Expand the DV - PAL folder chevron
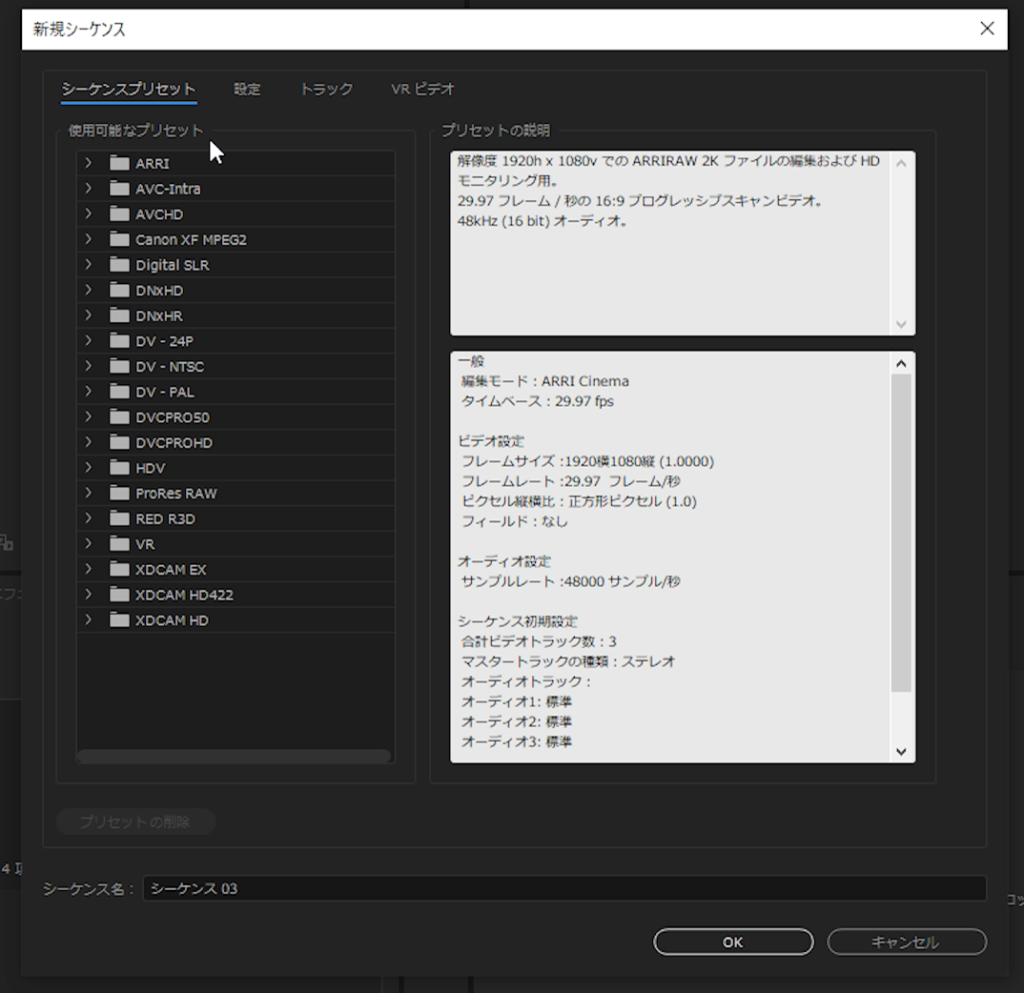This screenshot has width=1024, height=993. [x=88, y=391]
